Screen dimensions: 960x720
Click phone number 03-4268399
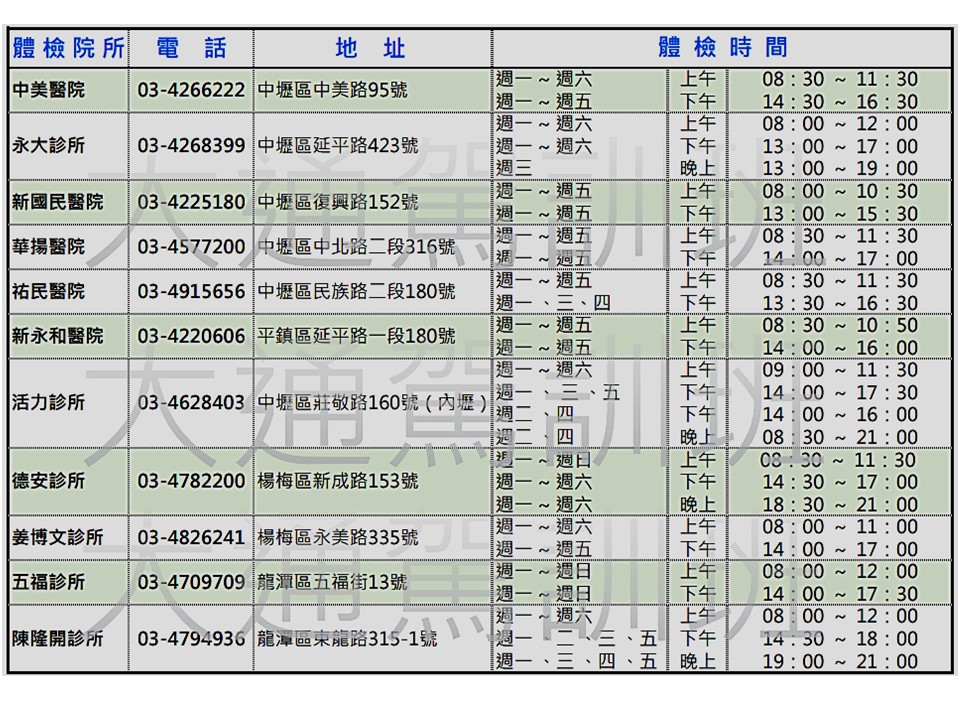coord(191,146)
